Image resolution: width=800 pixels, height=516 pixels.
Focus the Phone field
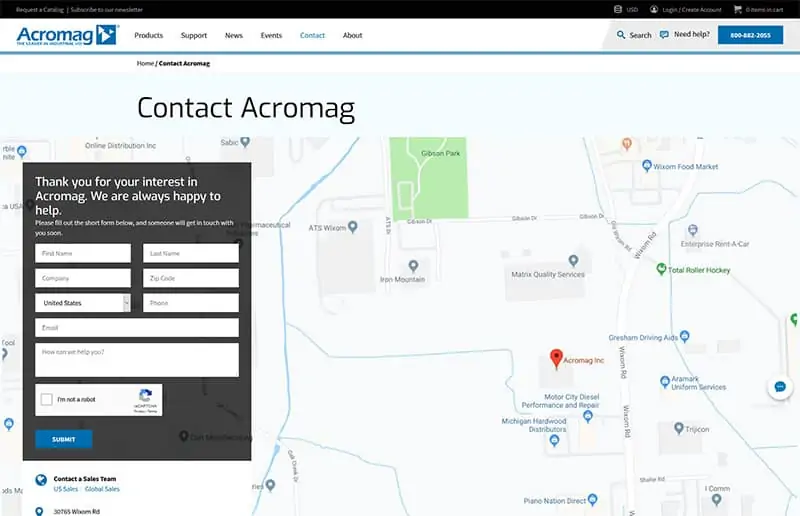coord(191,303)
